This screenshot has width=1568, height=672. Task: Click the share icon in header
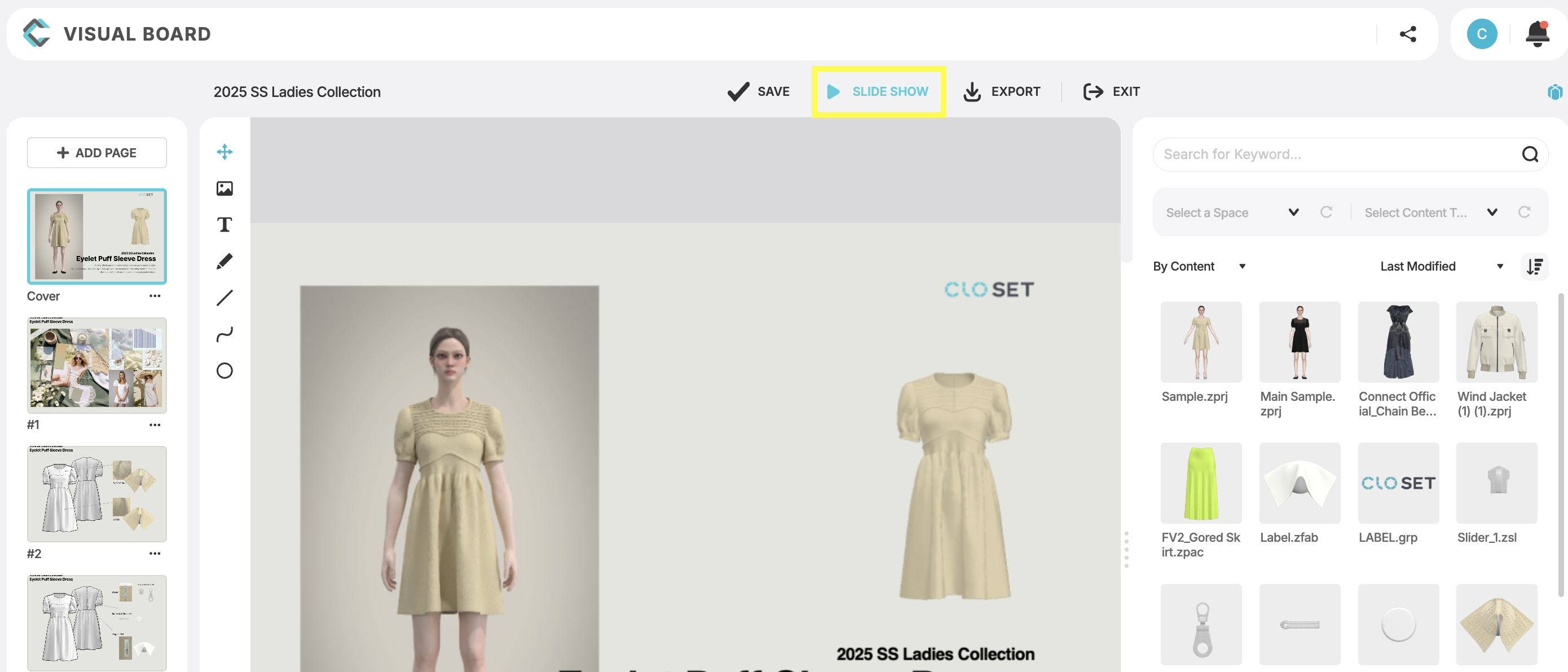(x=1407, y=34)
